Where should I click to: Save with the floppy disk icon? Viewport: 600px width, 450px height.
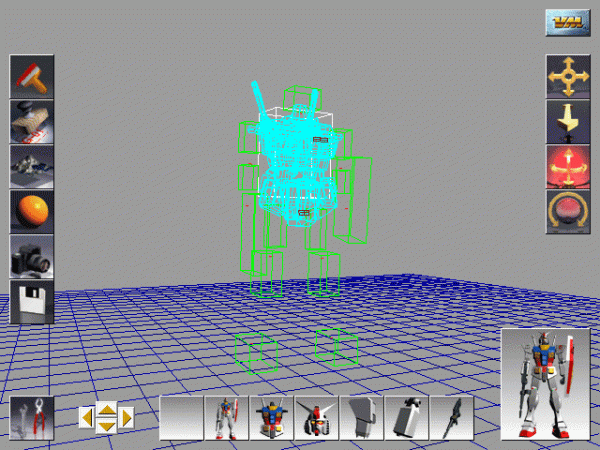[32, 302]
